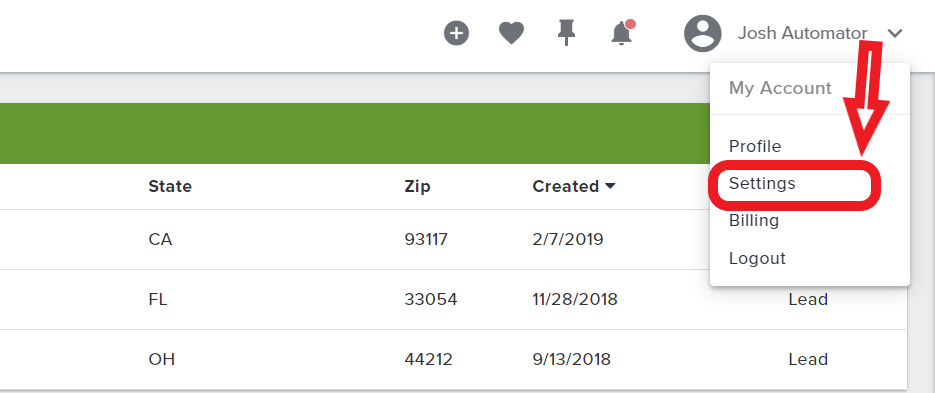Open favorites with the heart icon

pos(511,33)
